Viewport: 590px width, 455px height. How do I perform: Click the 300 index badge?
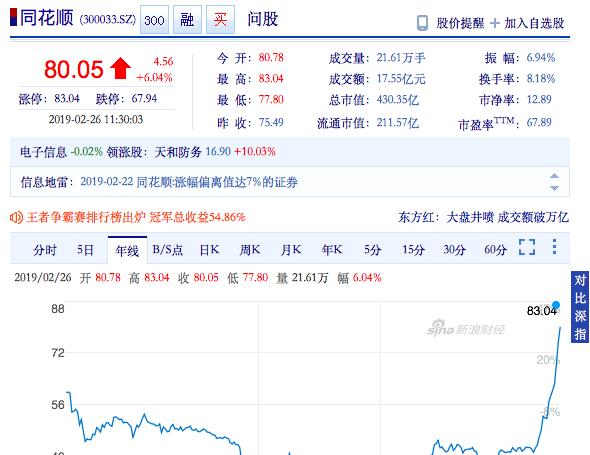click(x=154, y=20)
